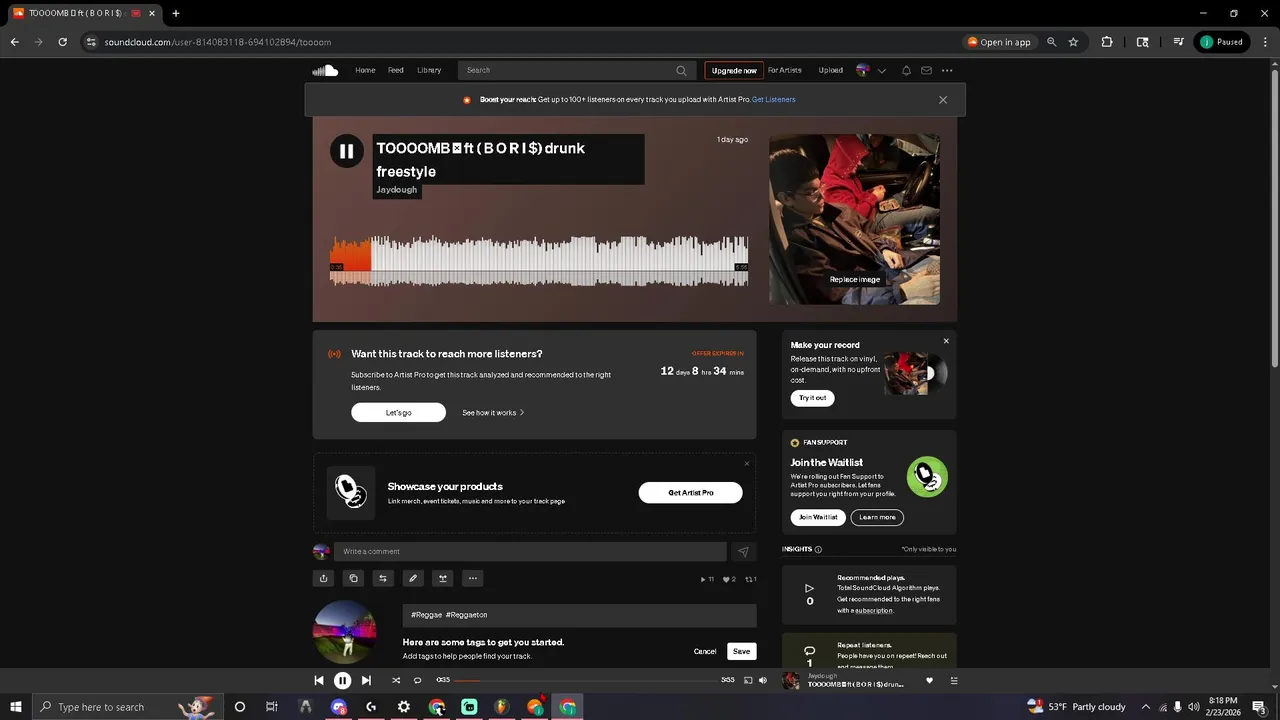Open the FL Studio fruit icon on taskbar

[502, 707]
